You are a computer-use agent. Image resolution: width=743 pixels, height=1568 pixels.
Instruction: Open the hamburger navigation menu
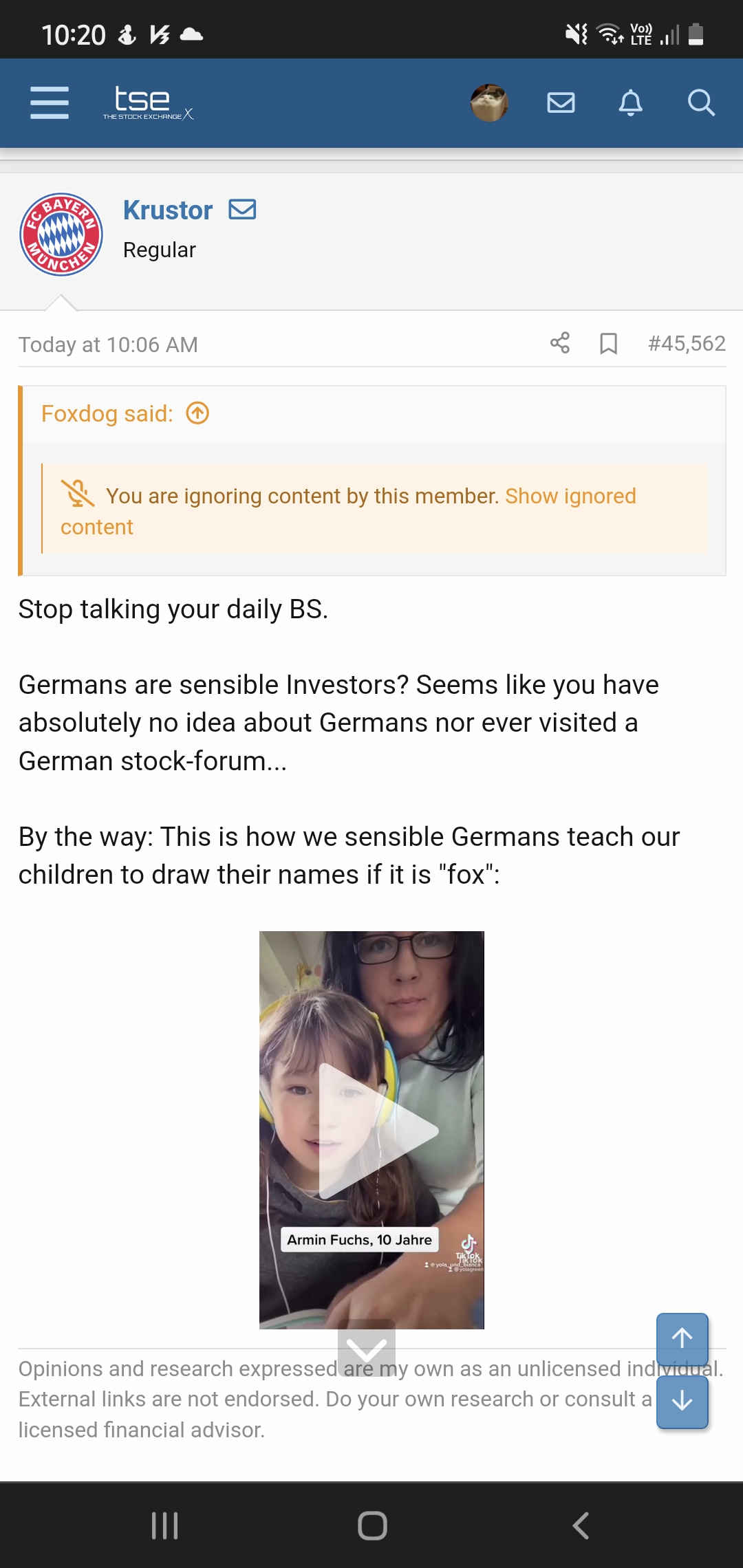50,103
